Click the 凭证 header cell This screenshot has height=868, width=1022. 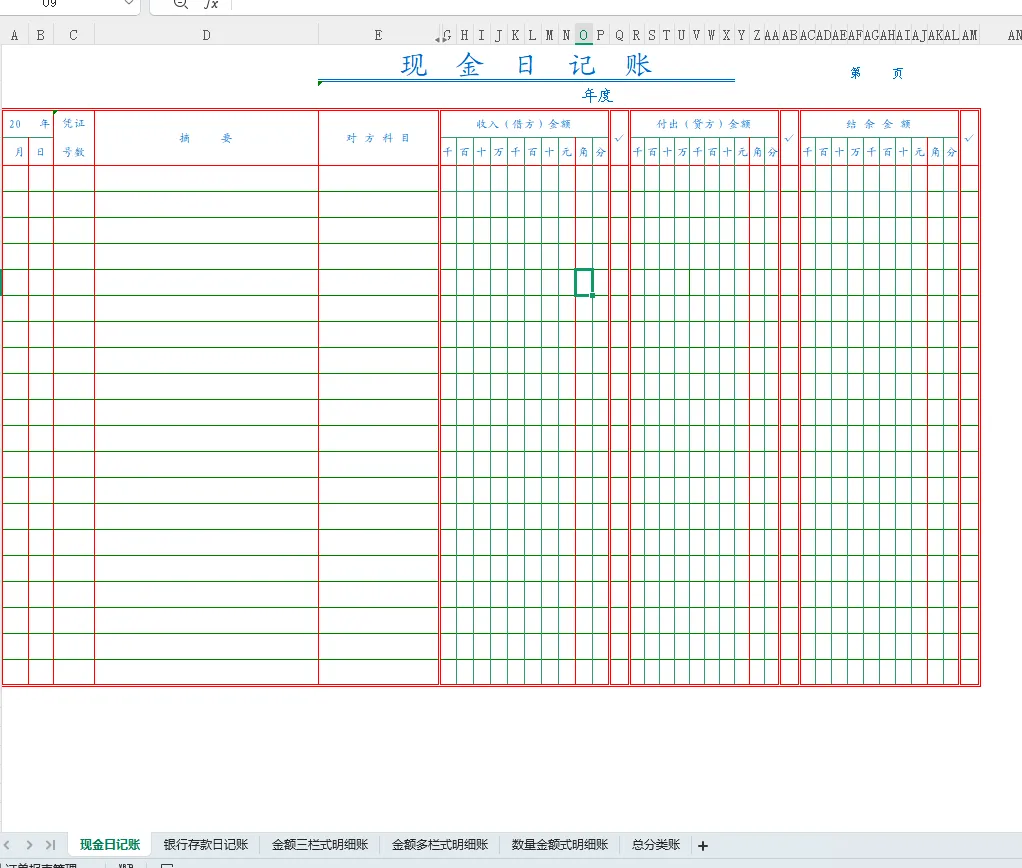(74, 124)
